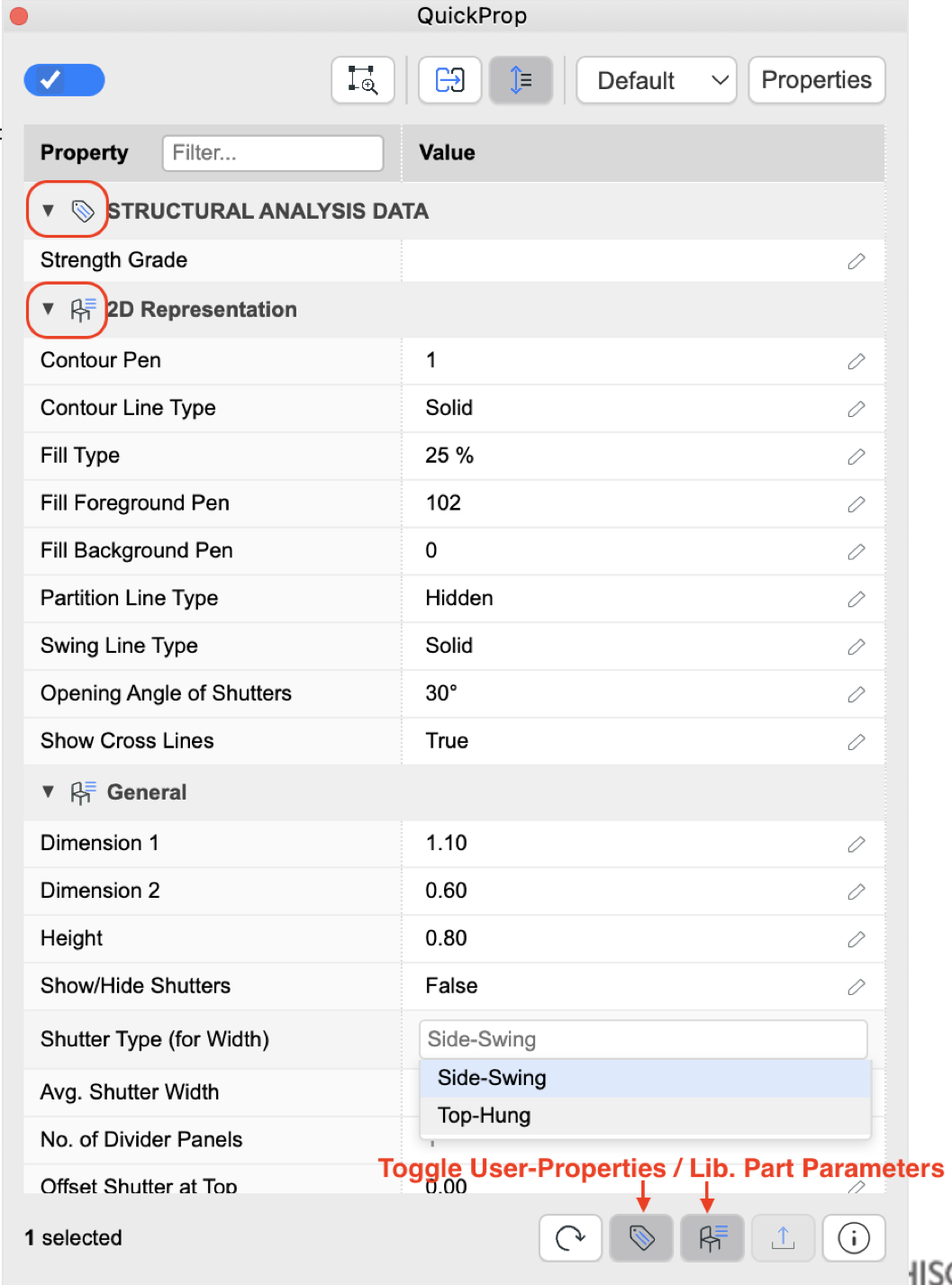Click the Filter input field
The image size is (952, 1285).
[273, 153]
